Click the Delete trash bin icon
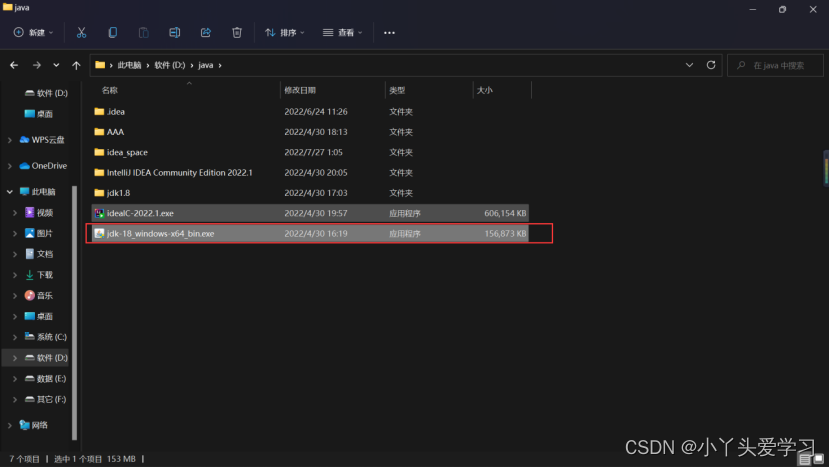Screen dimensions: 830x467 coord(237,33)
